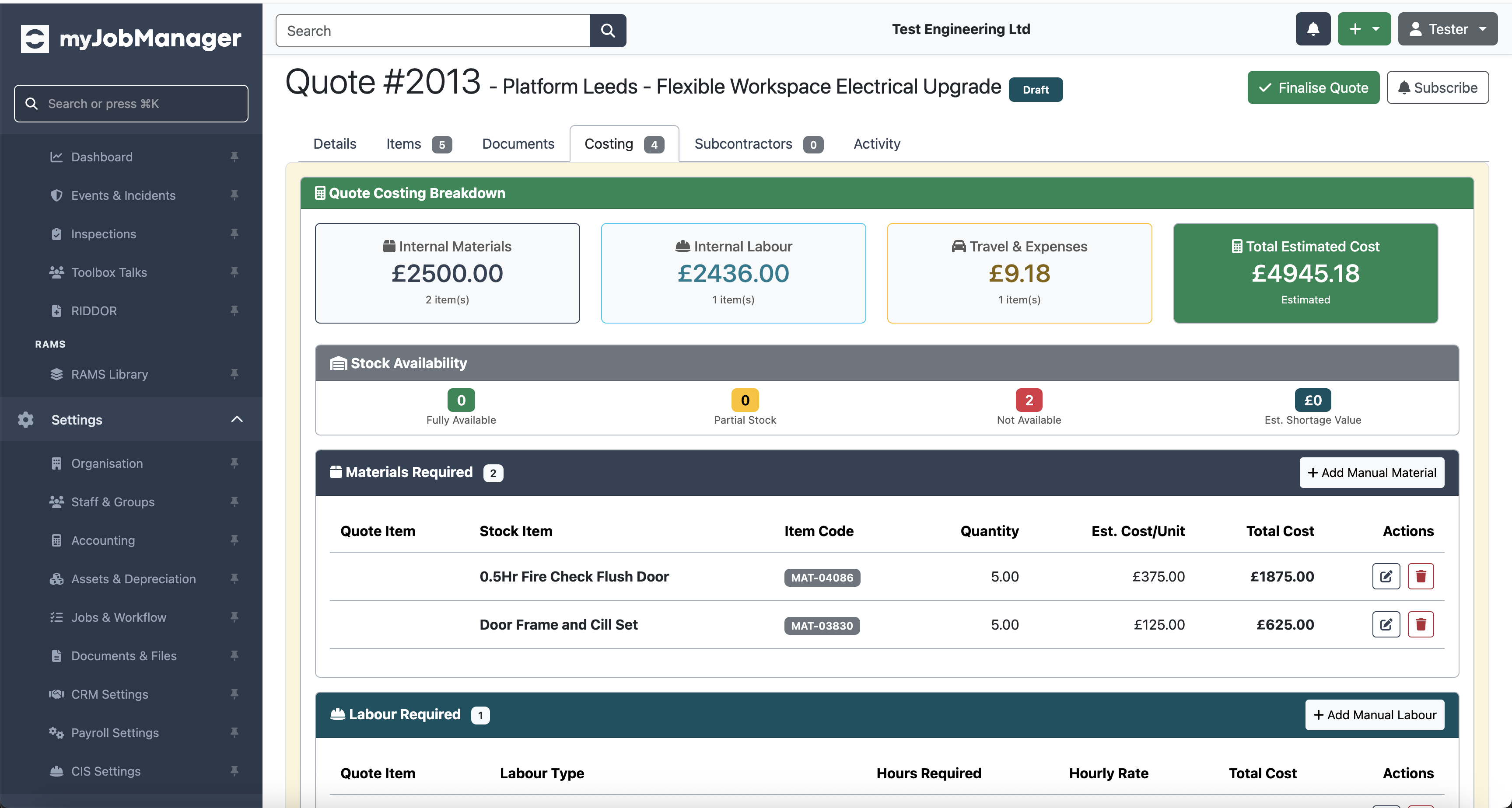Switch to the Details tab
Viewport: 1512px width, 808px height.
click(x=335, y=144)
